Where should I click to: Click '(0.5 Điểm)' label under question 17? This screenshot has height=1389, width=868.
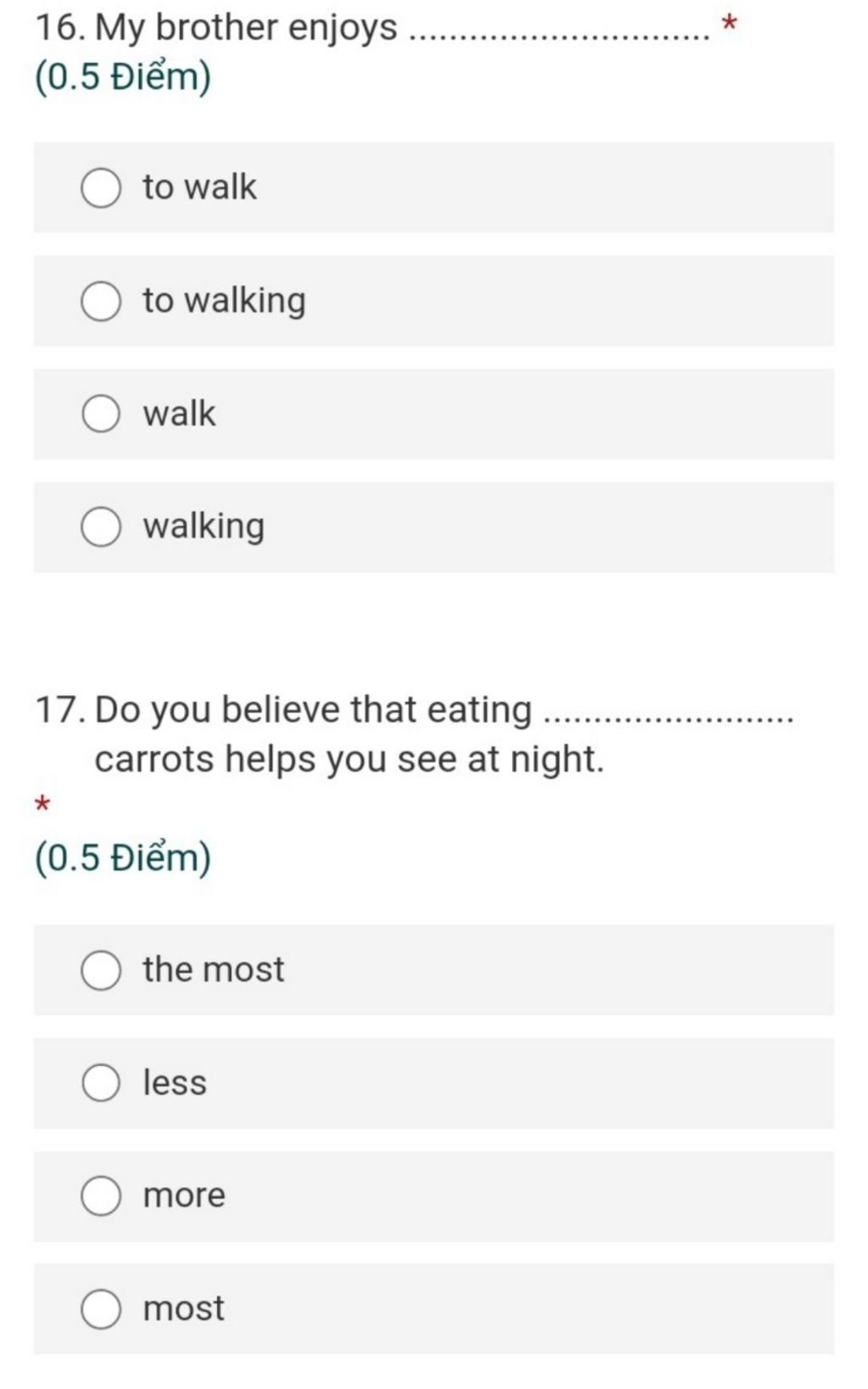pos(123,857)
